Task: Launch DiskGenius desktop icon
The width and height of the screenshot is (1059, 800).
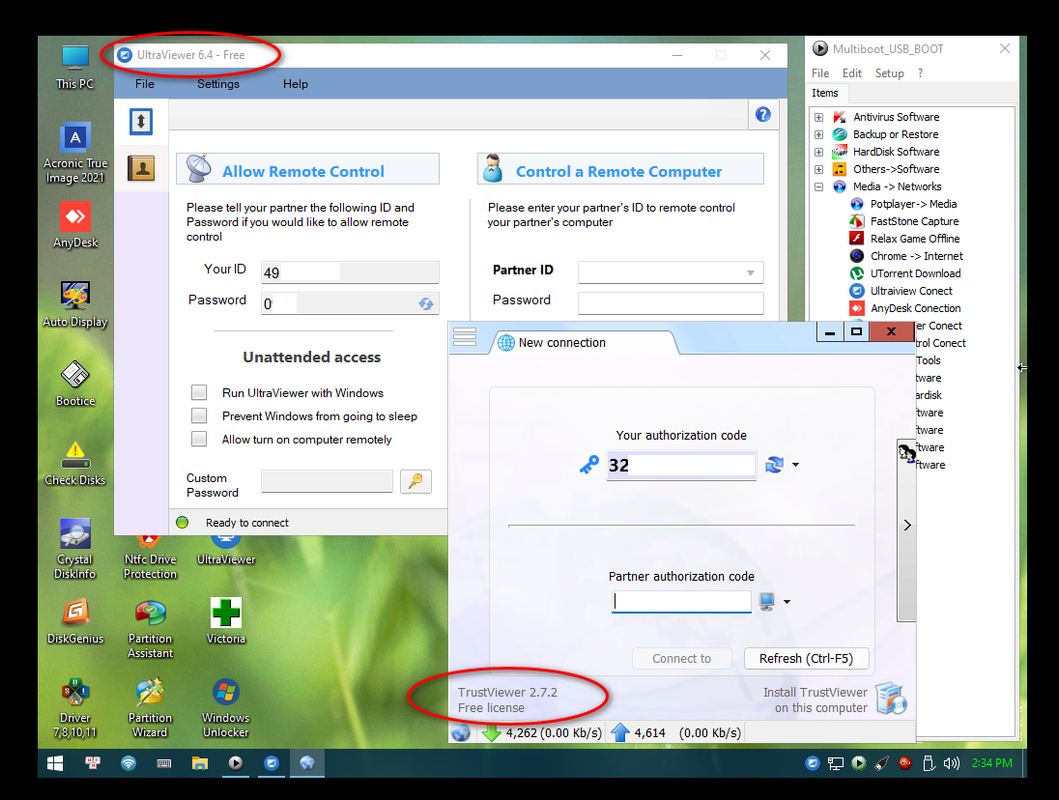Action: (75, 621)
